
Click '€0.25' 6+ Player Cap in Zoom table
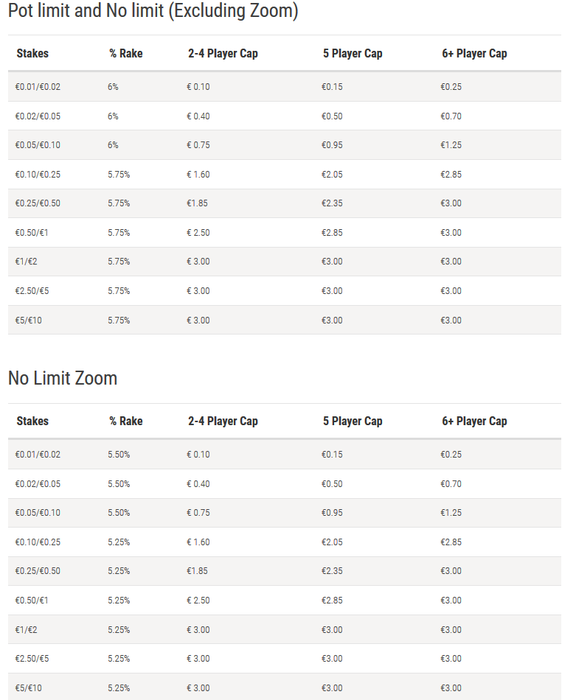(x=451, y=454)
